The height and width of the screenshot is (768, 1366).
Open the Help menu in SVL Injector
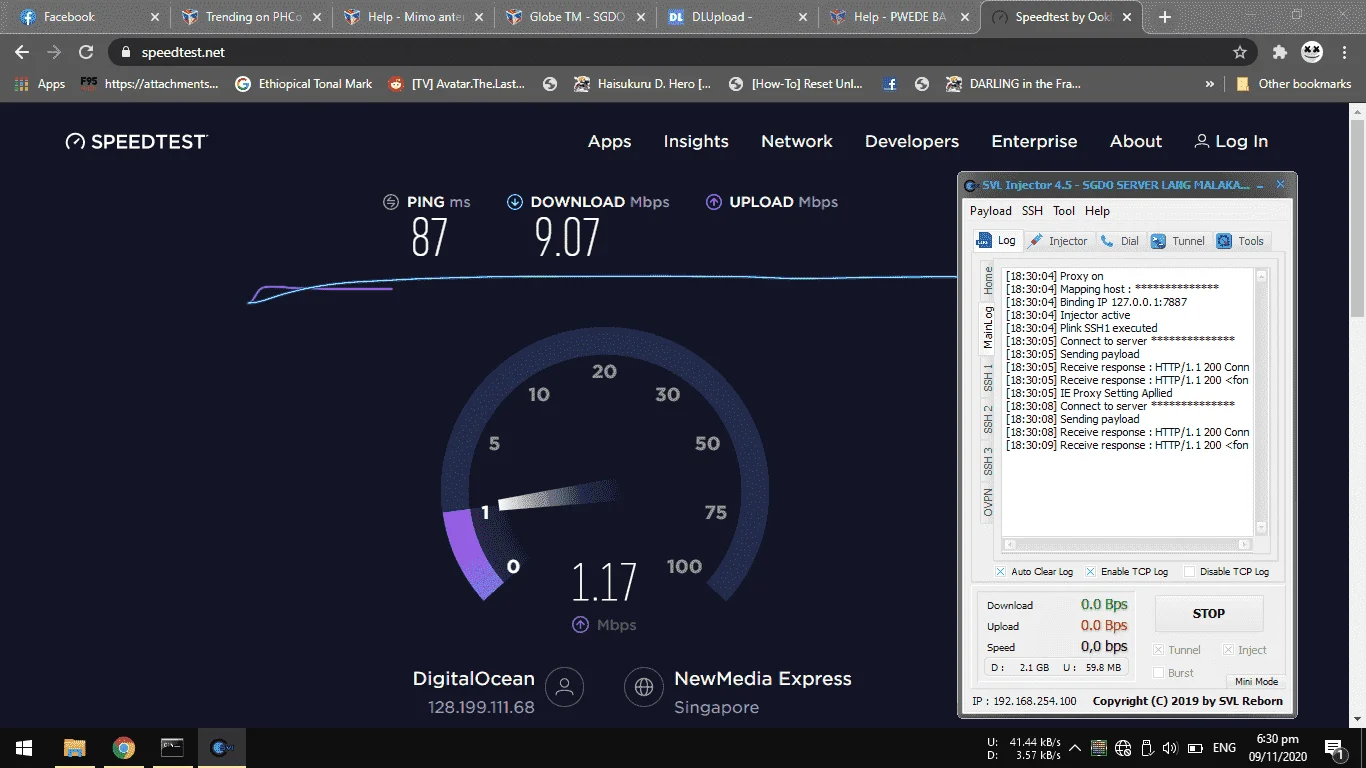(1097, 211)
